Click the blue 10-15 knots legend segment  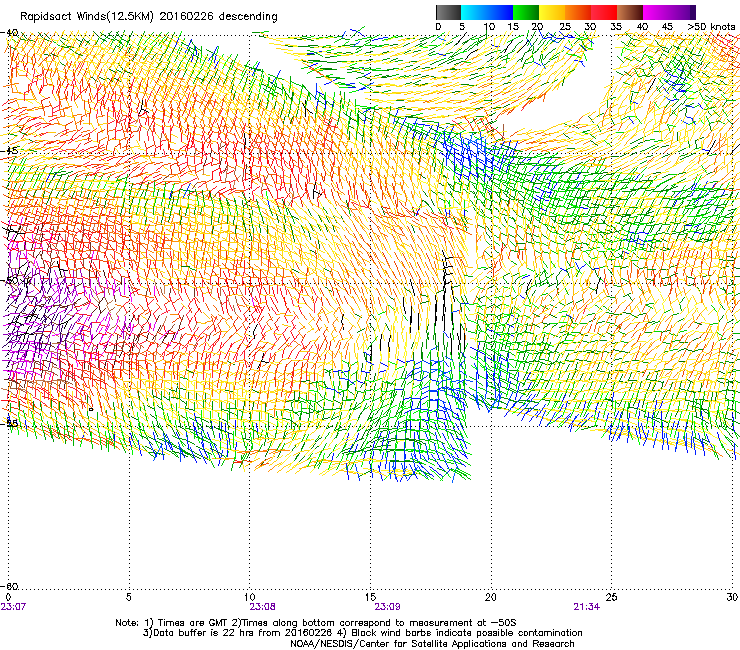500,12
